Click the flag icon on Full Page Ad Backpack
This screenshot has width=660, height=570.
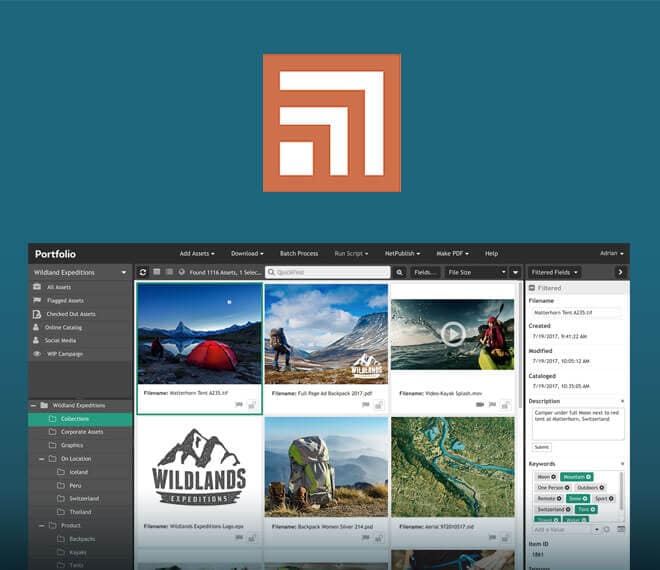(366, 405)
